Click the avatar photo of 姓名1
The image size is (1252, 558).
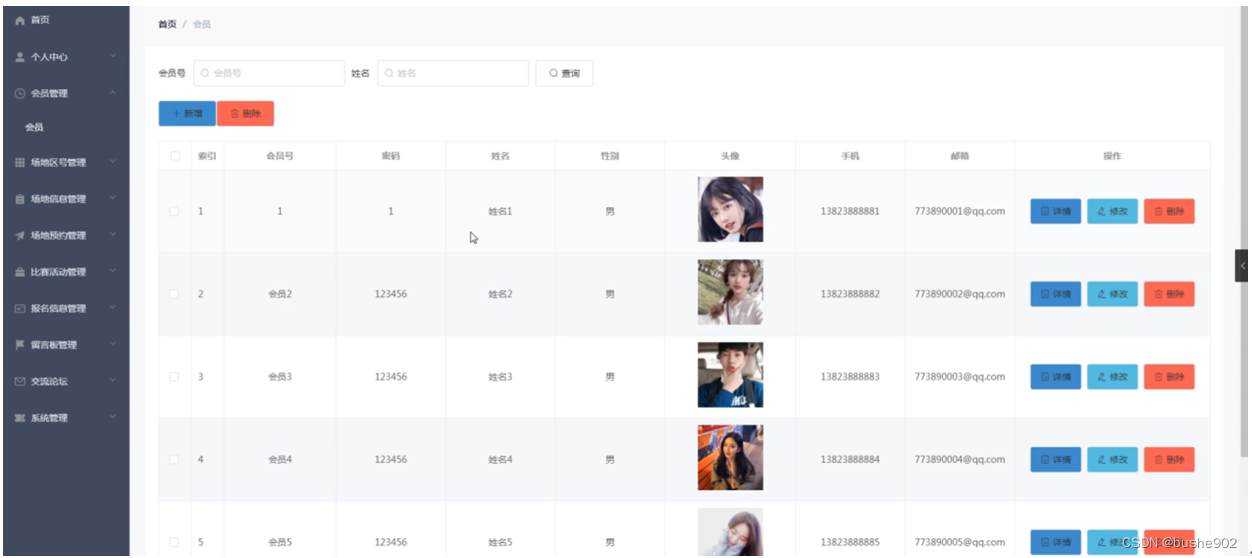(x=730, y=209)
